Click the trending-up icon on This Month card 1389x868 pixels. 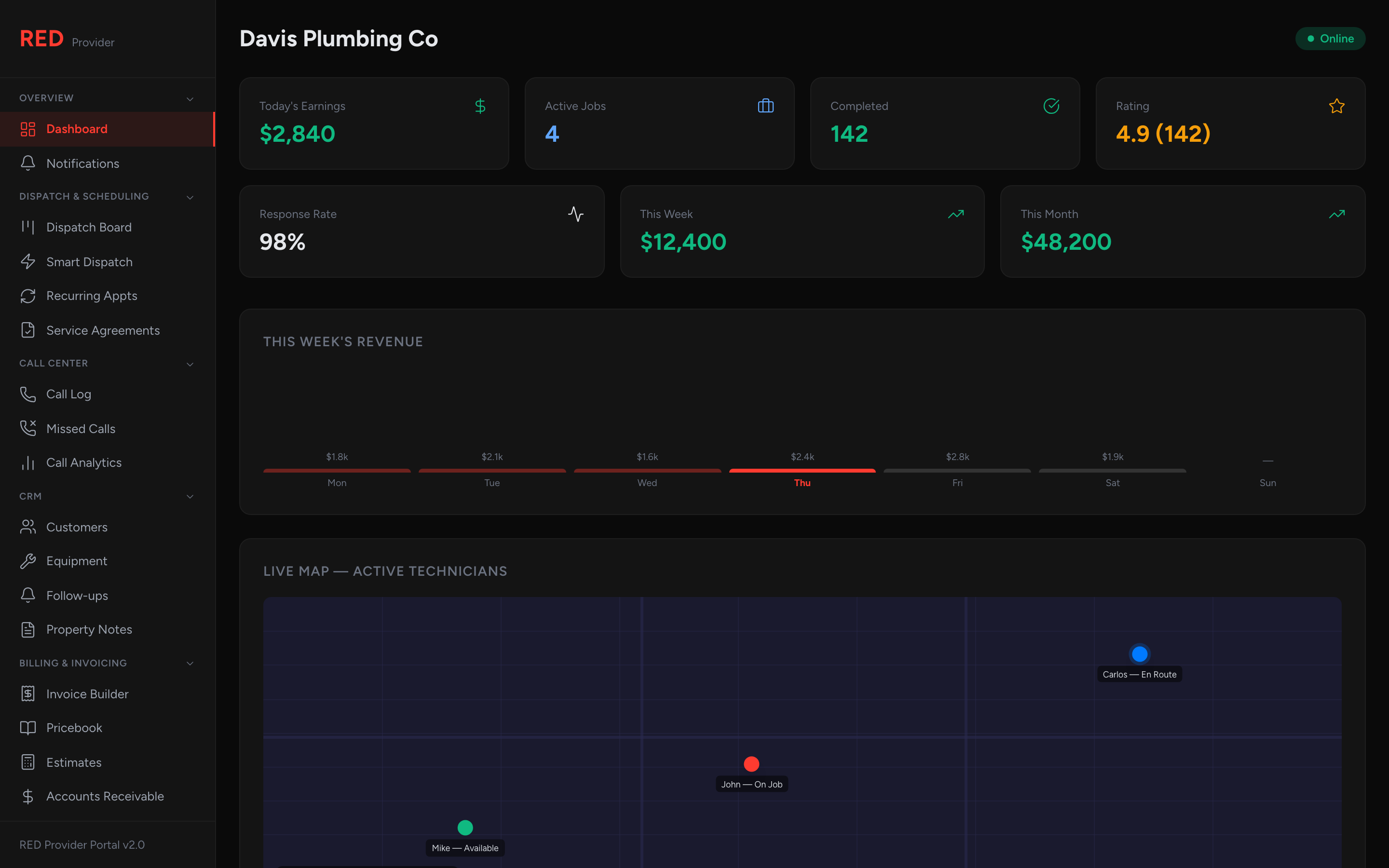pos(1337,214)
